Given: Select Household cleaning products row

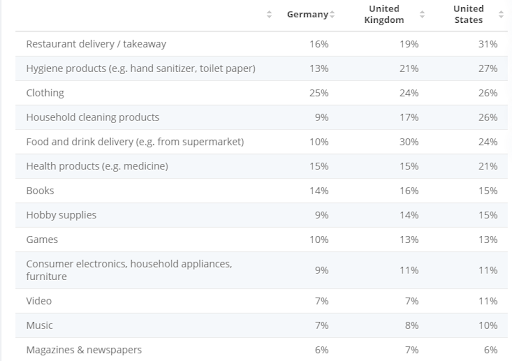Looking at the screenshot, I should point(261,117).
